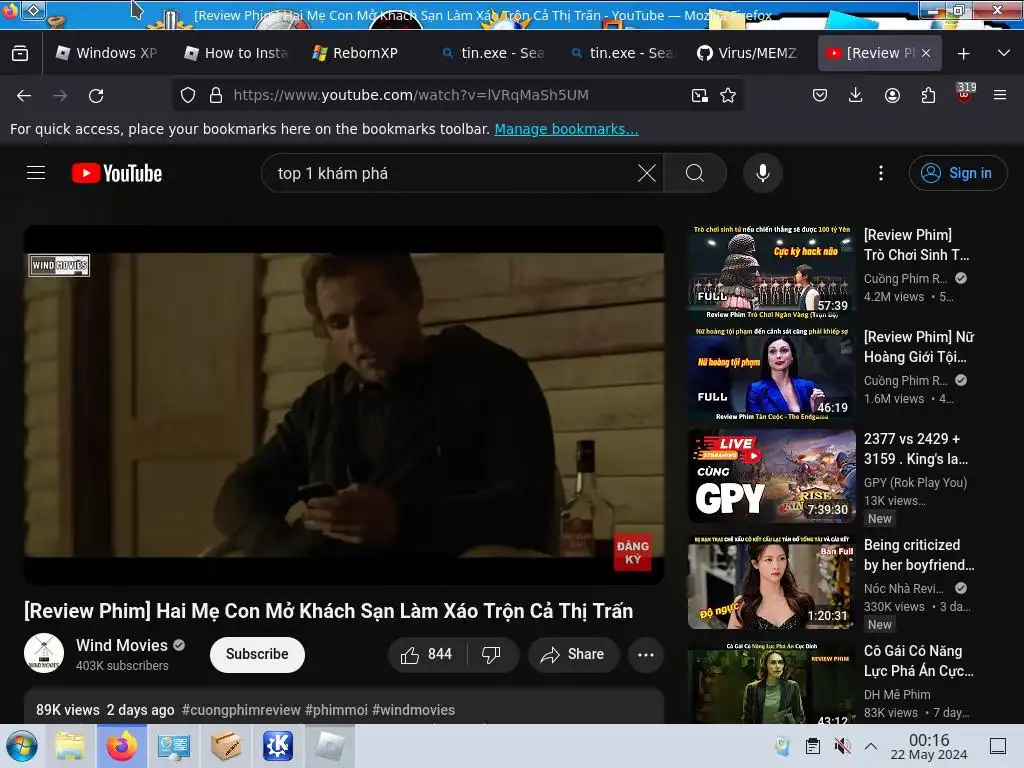Like the video with thumbs up
Viewport: 1024px width, 768px height.
point(426,654)
